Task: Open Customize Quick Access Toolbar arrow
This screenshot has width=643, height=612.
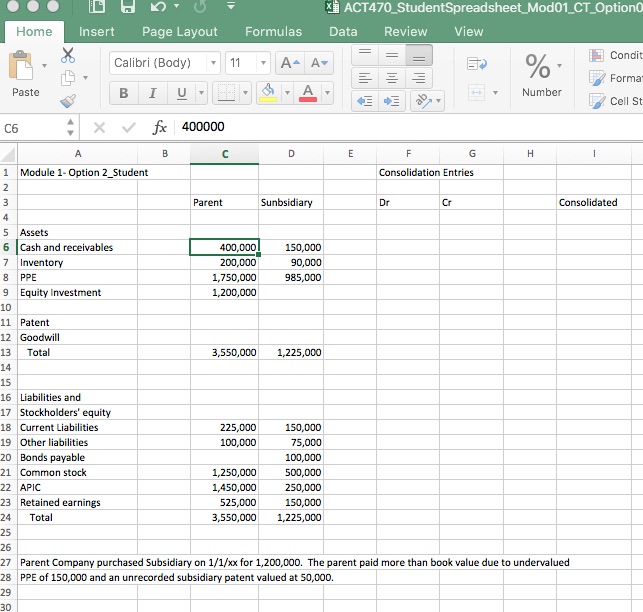Action: coord(231,6)
